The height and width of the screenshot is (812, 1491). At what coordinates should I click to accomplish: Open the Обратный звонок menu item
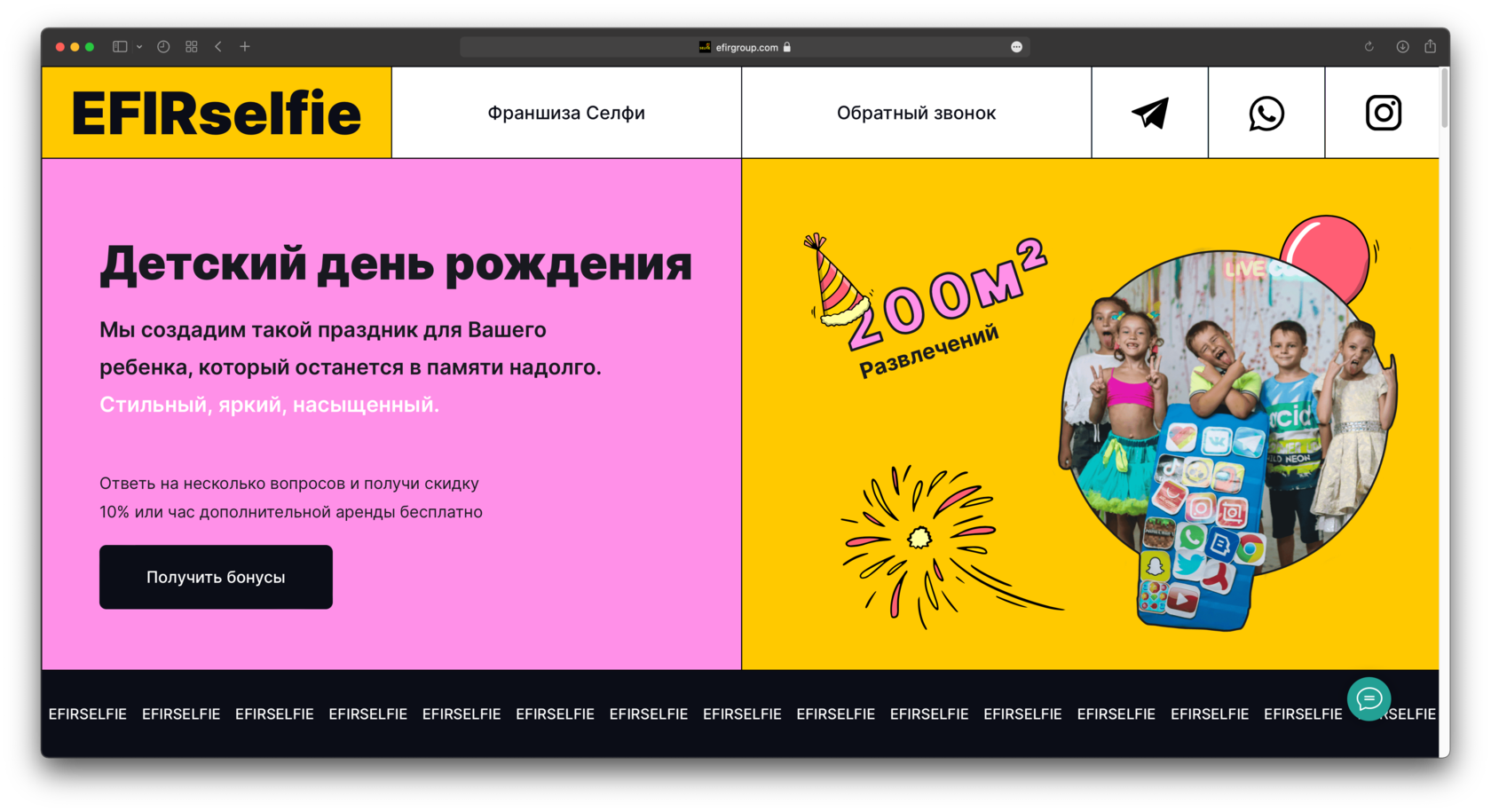coord(917,113)
